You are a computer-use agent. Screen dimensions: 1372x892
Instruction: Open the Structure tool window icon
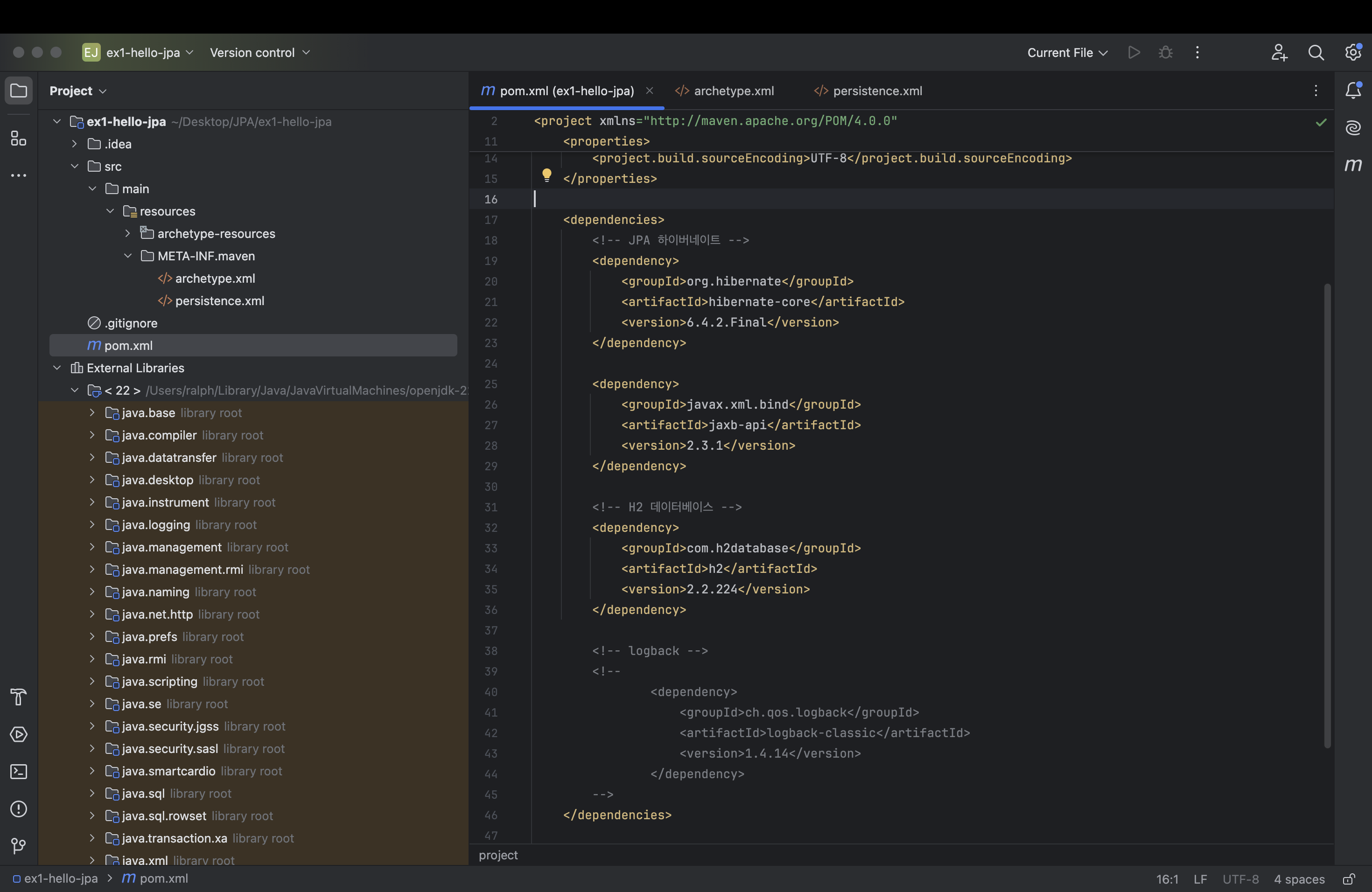coord(19,138)
